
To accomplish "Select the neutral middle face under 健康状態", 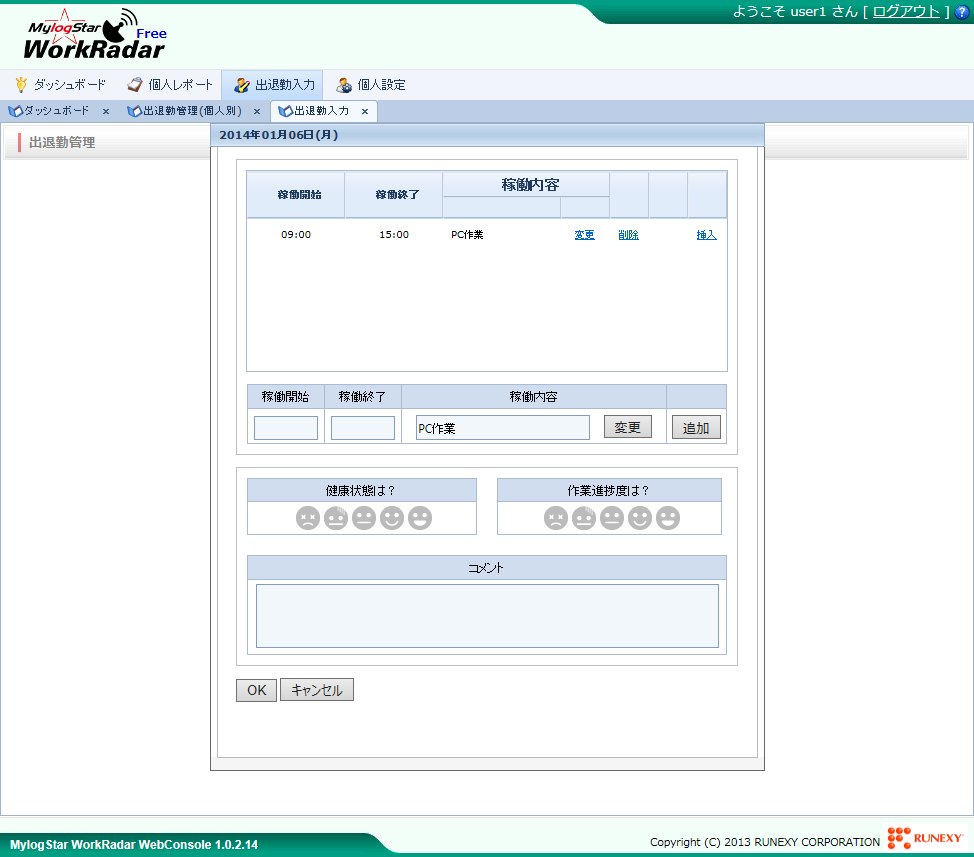I will [x=363, y=518].
